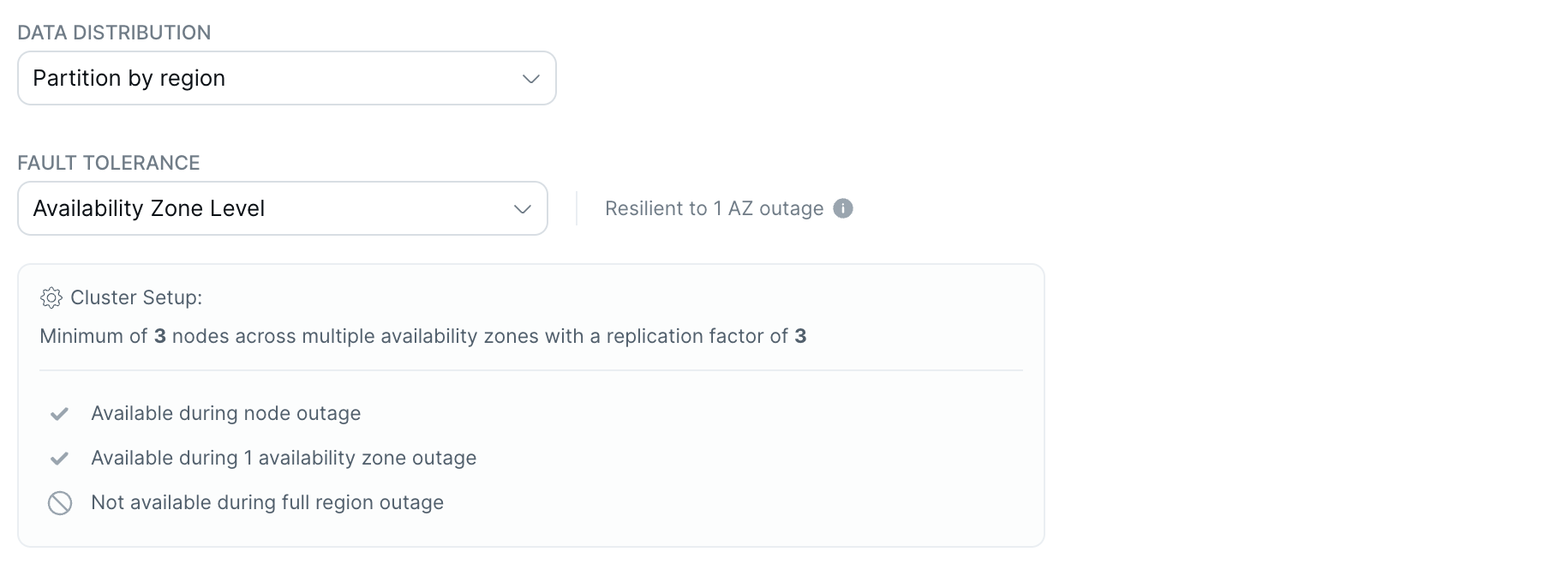Viewport: 1568px width, 564px height.
Task: Click the checkmark beside Available during node outage
Action: pyautogui.click(x=59, y=414)
